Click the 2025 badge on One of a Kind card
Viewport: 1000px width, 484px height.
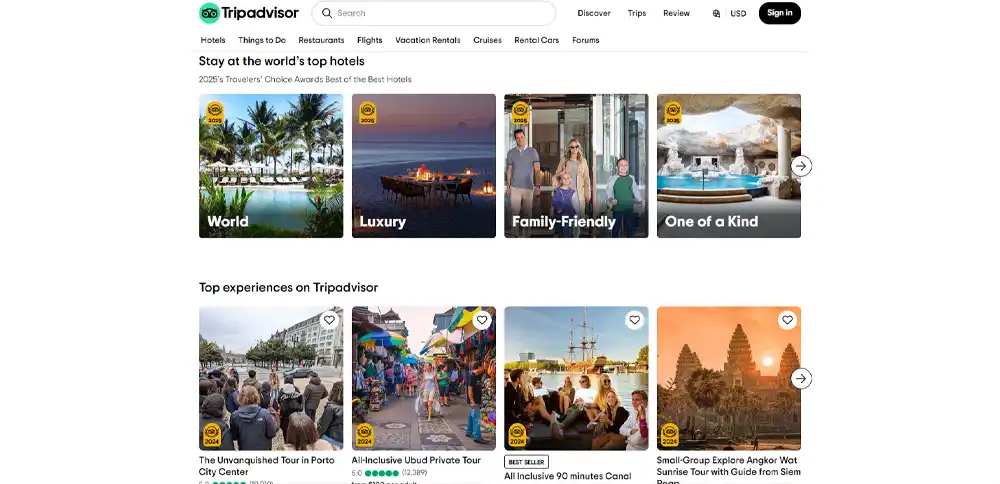[x=673, y=113]
